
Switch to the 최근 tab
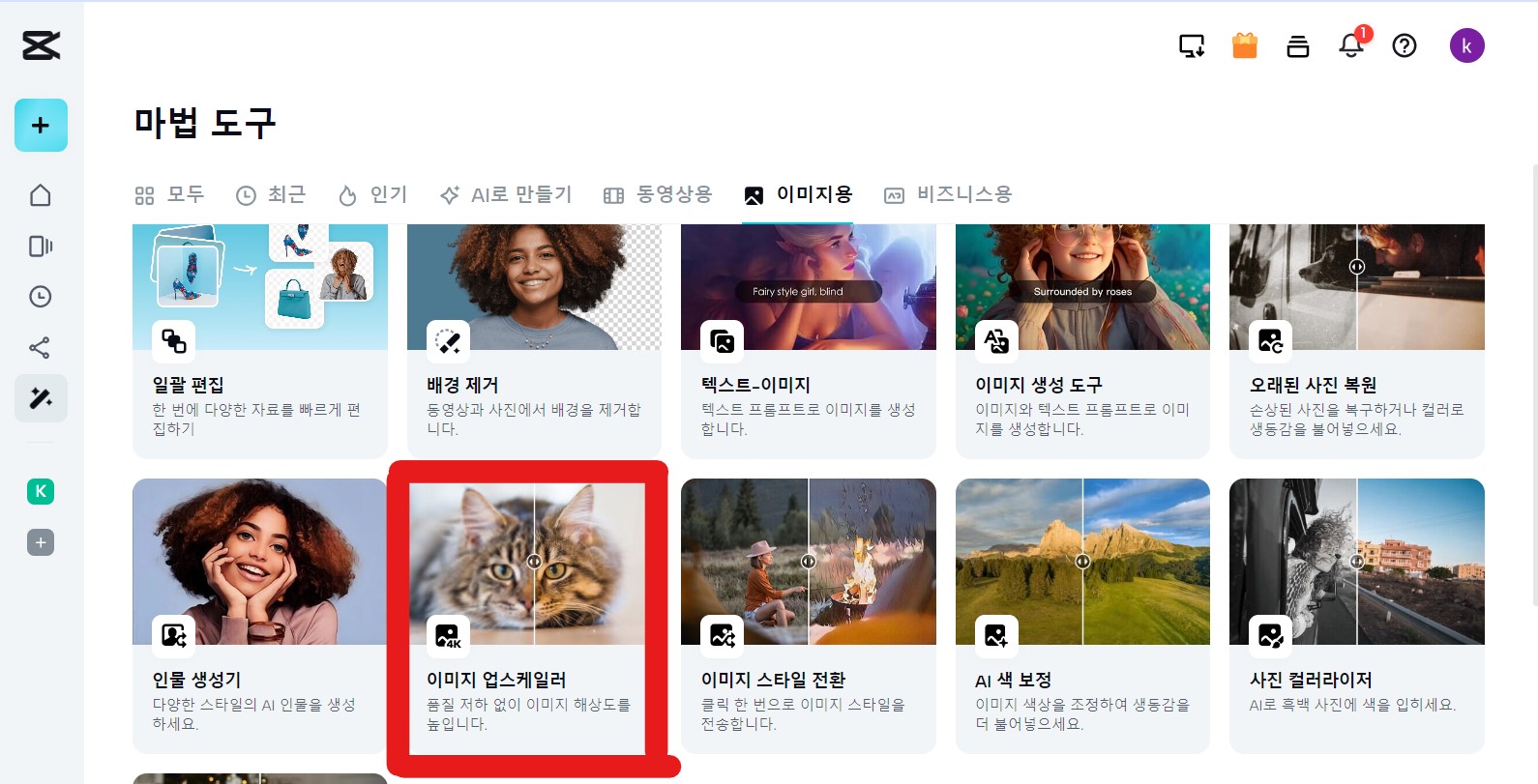point(271,195)
